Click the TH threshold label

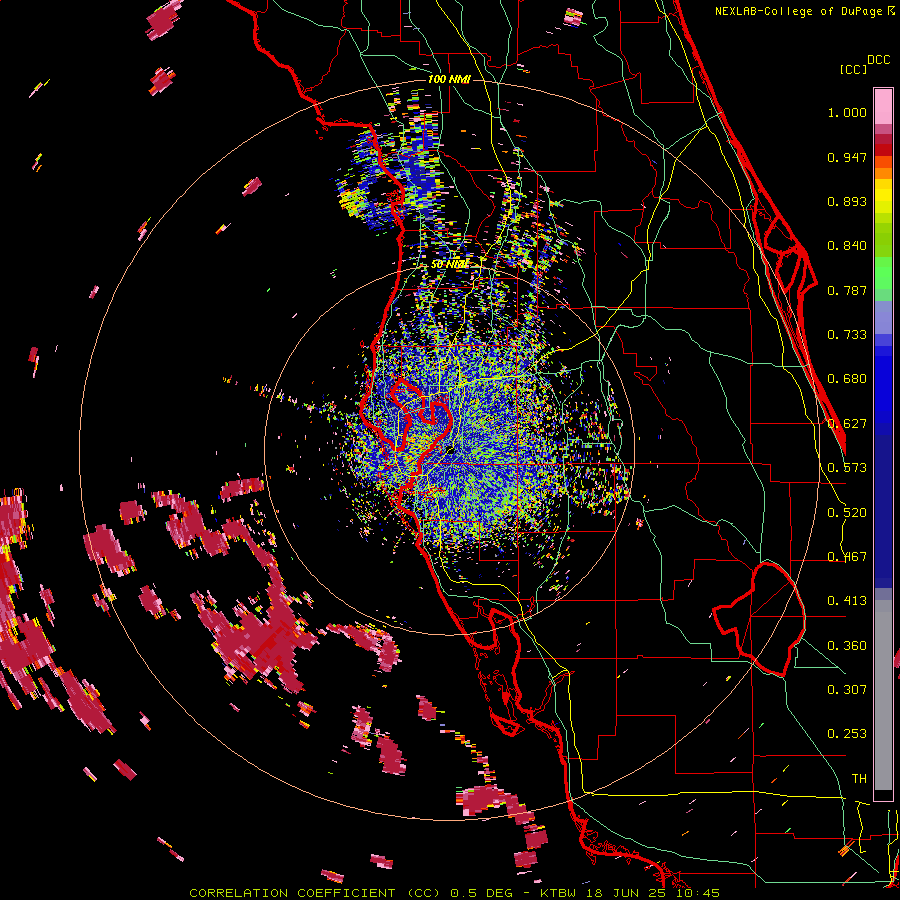[859, 779]
